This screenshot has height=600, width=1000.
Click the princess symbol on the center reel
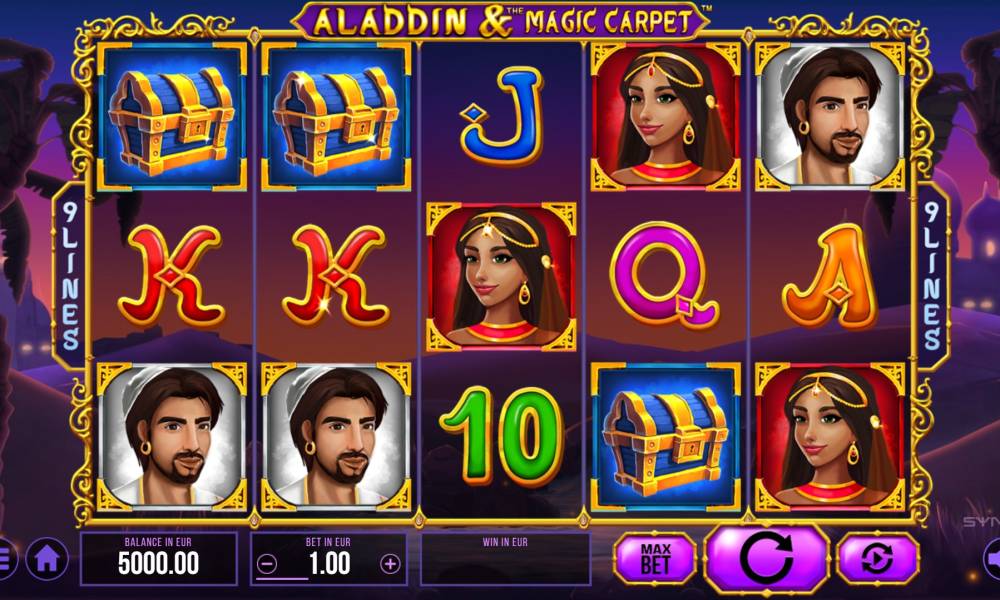coord(501,277)
